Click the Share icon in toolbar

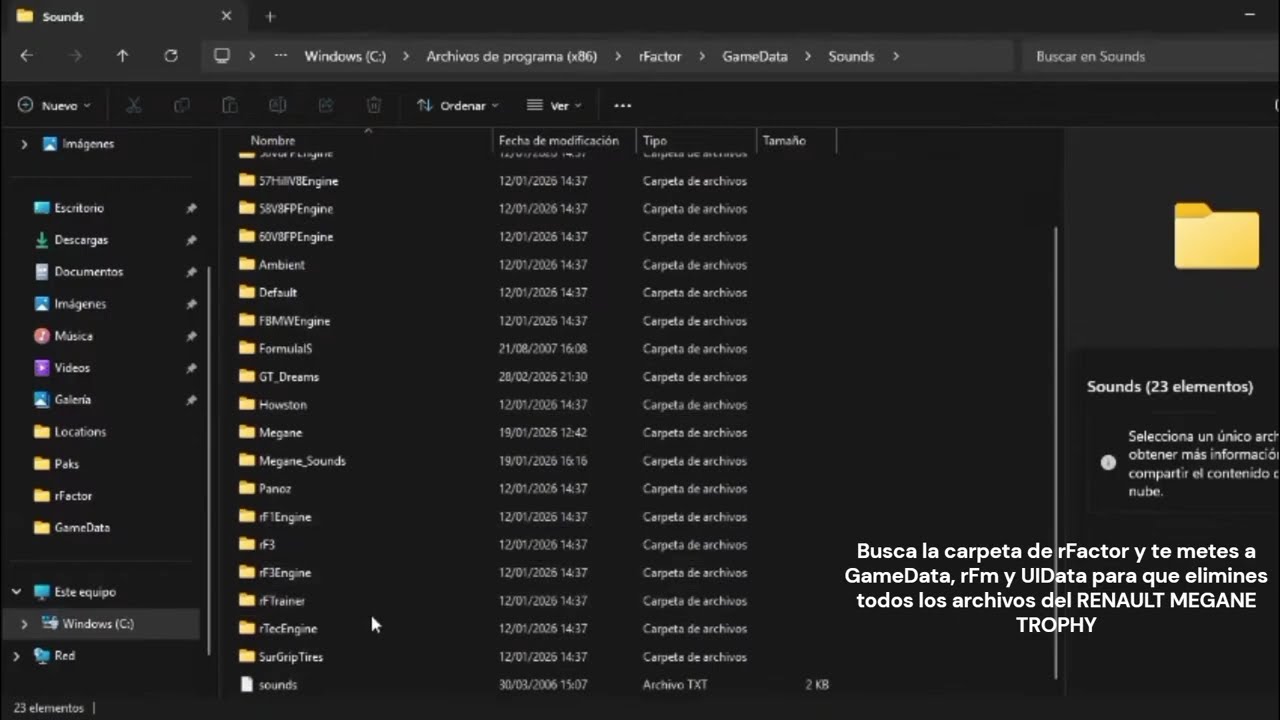(x=326, y=105)
